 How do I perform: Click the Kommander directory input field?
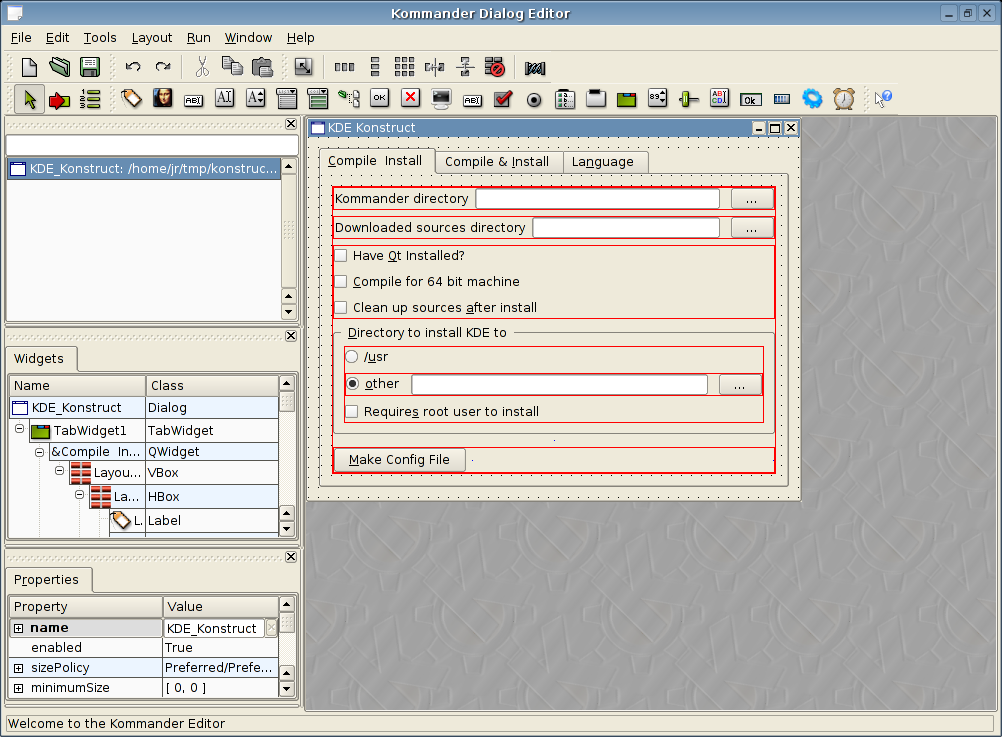(597, 199)
